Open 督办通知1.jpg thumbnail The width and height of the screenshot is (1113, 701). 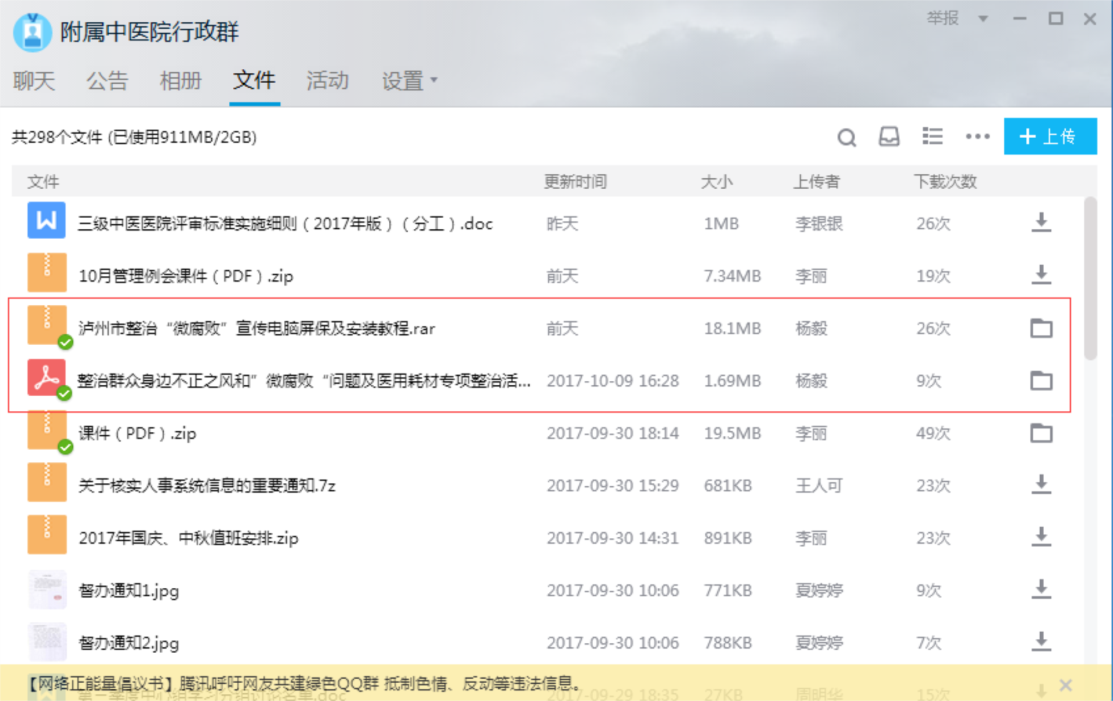pyautogui.click(x=46, y=590)
